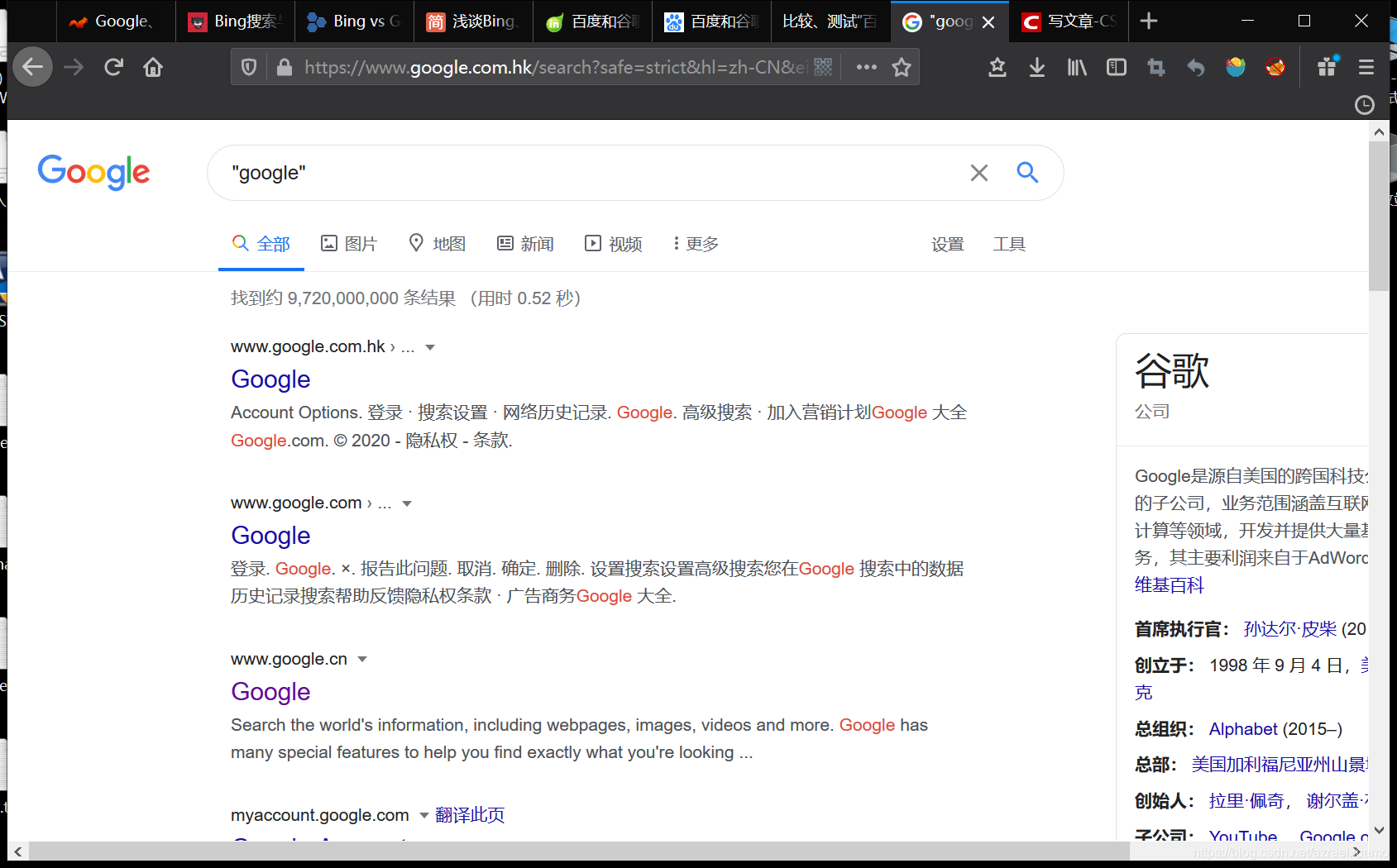Click the Google logo
This screenshot has height=868, width=1397.
(x=93, y=172)
